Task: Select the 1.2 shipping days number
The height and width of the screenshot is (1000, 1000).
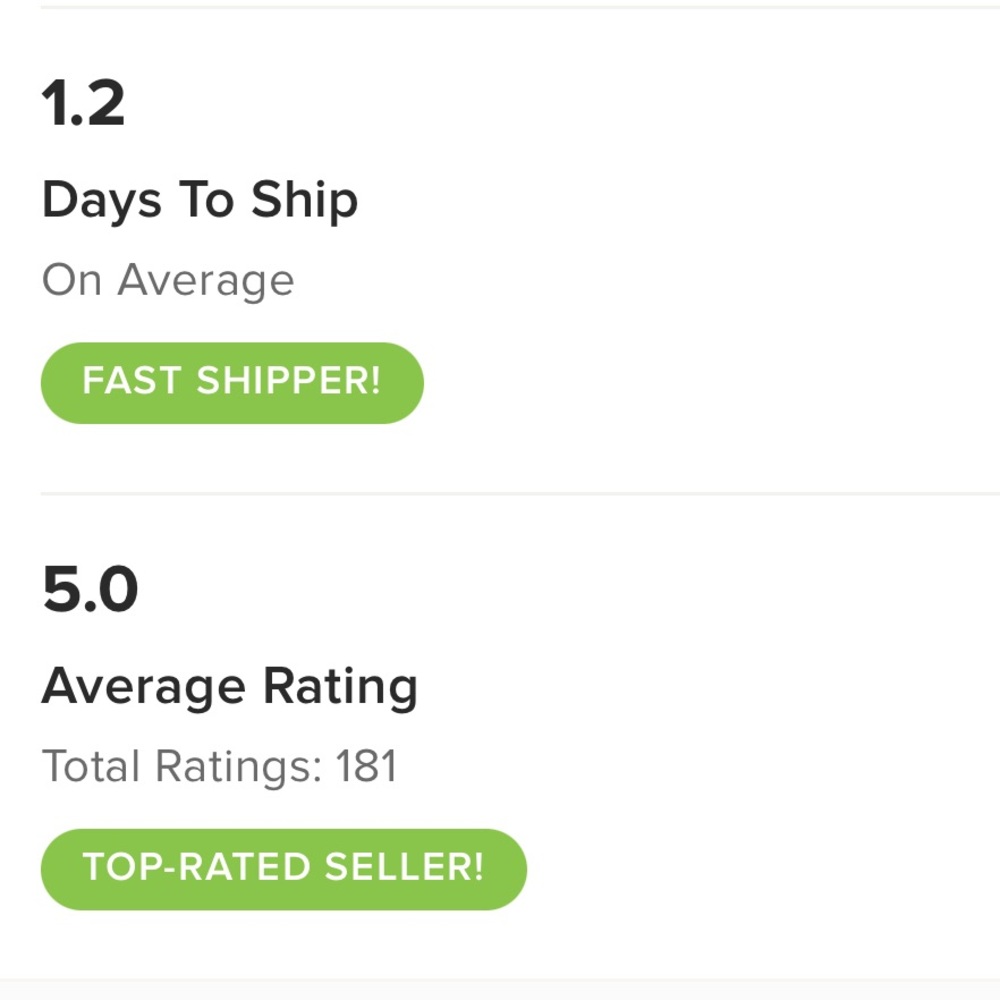Action: [x=83, y=104]
